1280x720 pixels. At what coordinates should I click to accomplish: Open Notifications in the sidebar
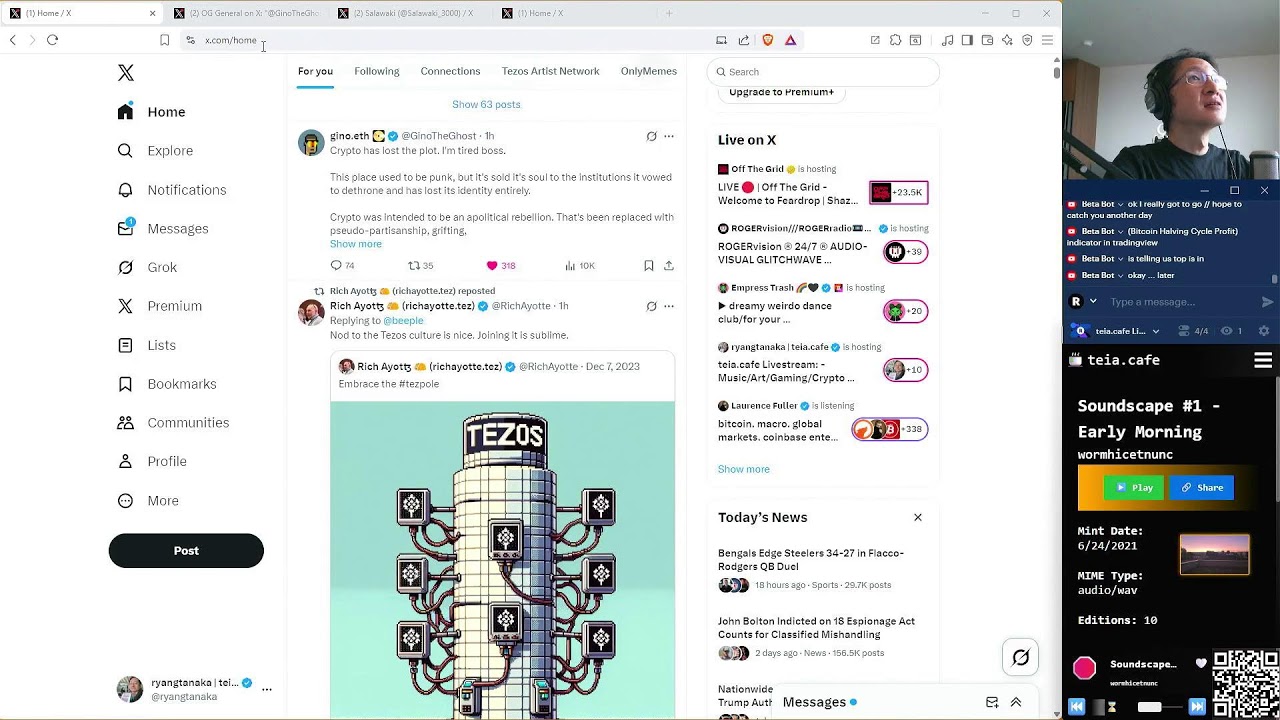(x=172, y=190)
